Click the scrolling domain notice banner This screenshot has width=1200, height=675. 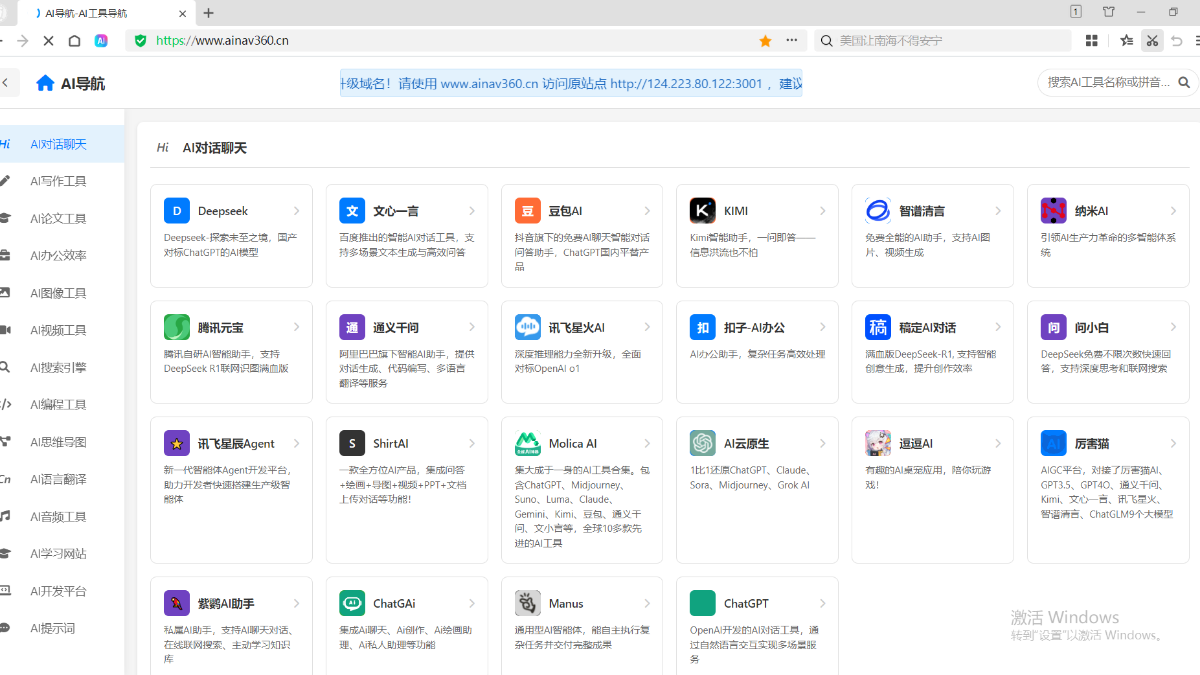pos(571,83)
